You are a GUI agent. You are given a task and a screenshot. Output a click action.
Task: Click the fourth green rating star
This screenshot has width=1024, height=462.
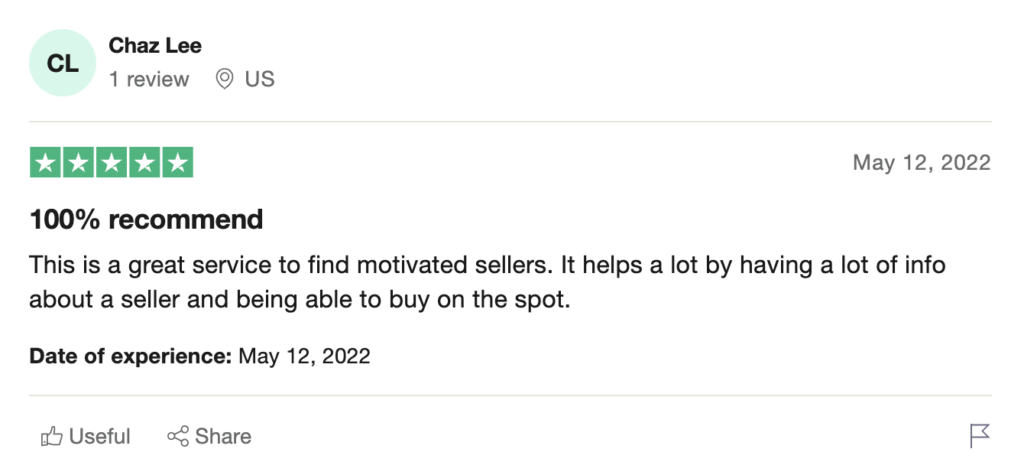pyautogui.click(x=144, y=162)
